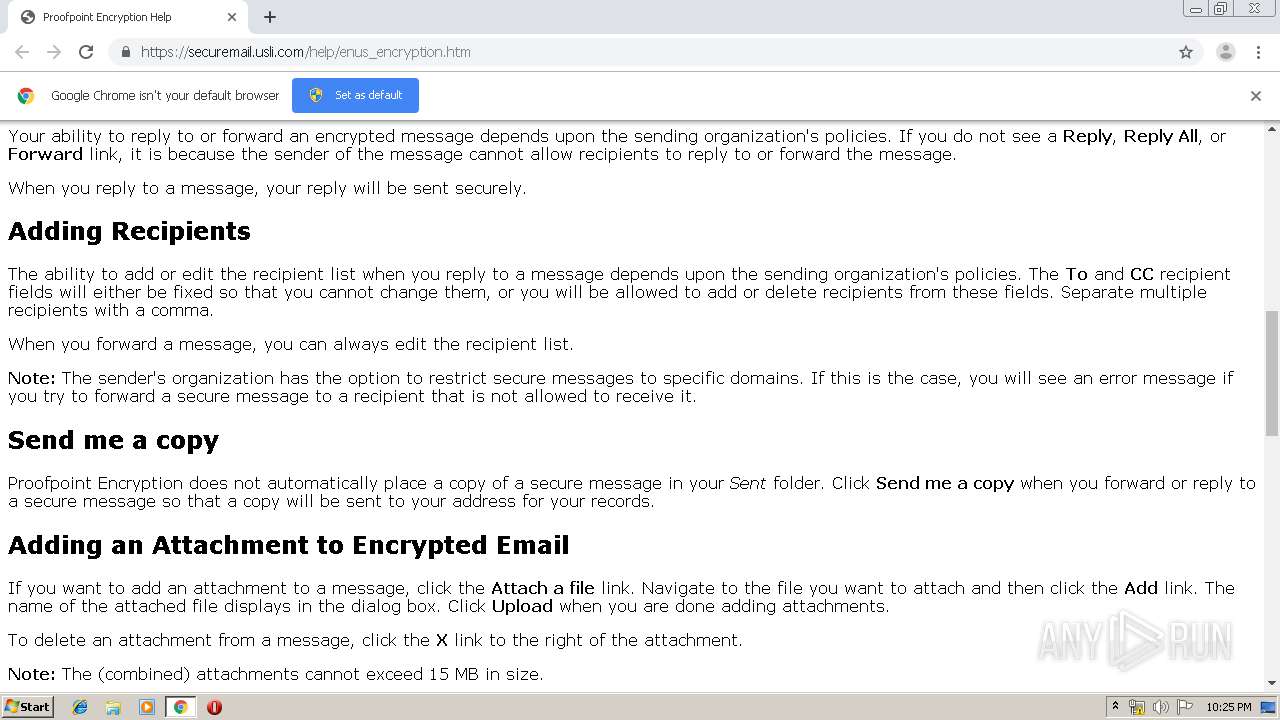
Task: Close the Proofpoint Encryption Help tab
Action: click(x=232, y=17)
